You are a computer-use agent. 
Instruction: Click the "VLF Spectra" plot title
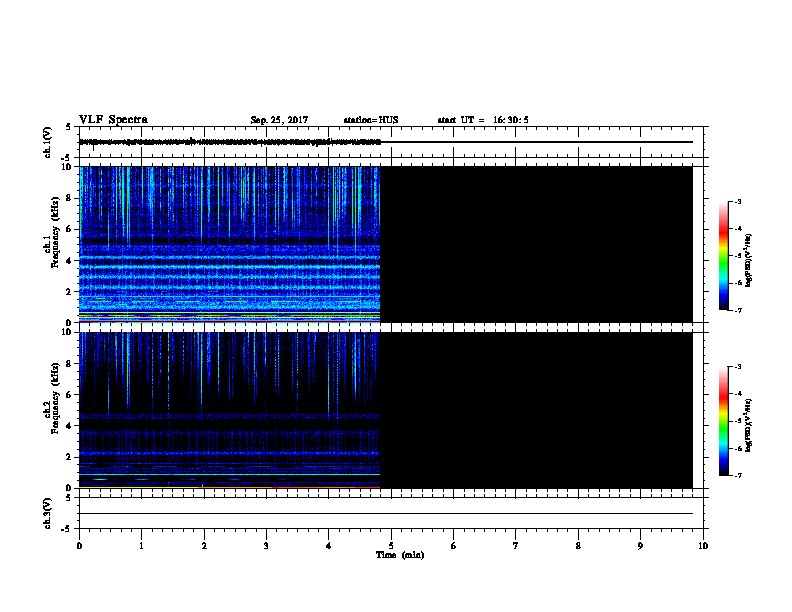tap(113, 120)
